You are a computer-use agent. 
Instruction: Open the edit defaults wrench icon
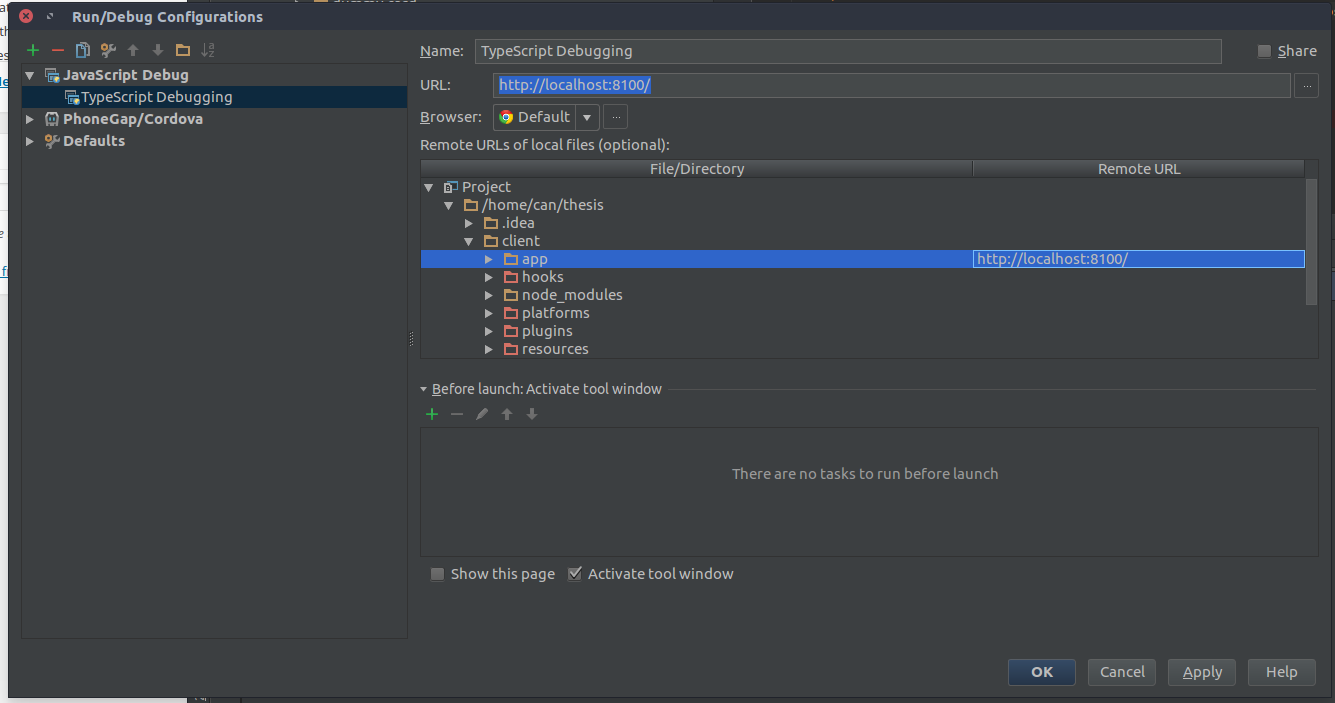coord(108,50)
